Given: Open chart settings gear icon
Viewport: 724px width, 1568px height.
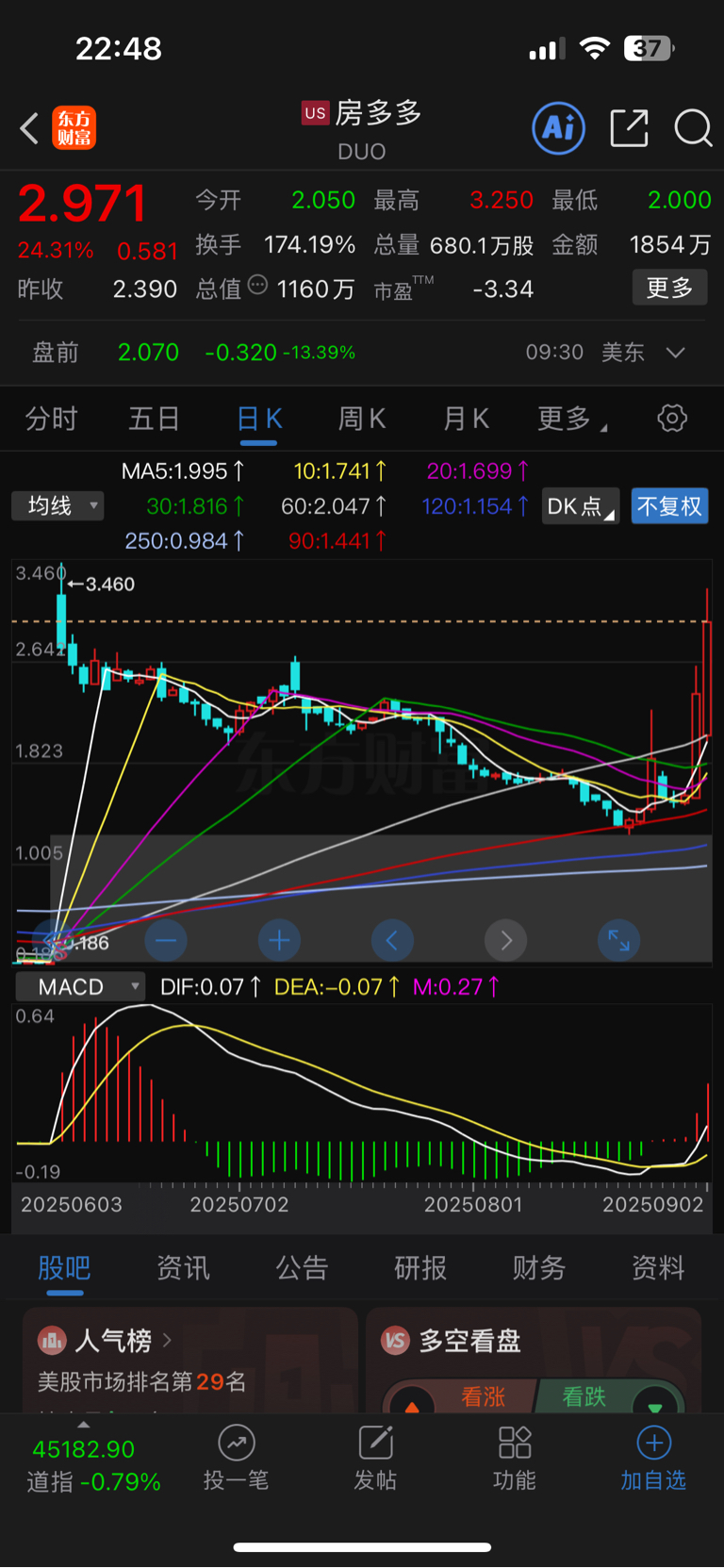Looking at the screenshot, I should tap(672, 418).
